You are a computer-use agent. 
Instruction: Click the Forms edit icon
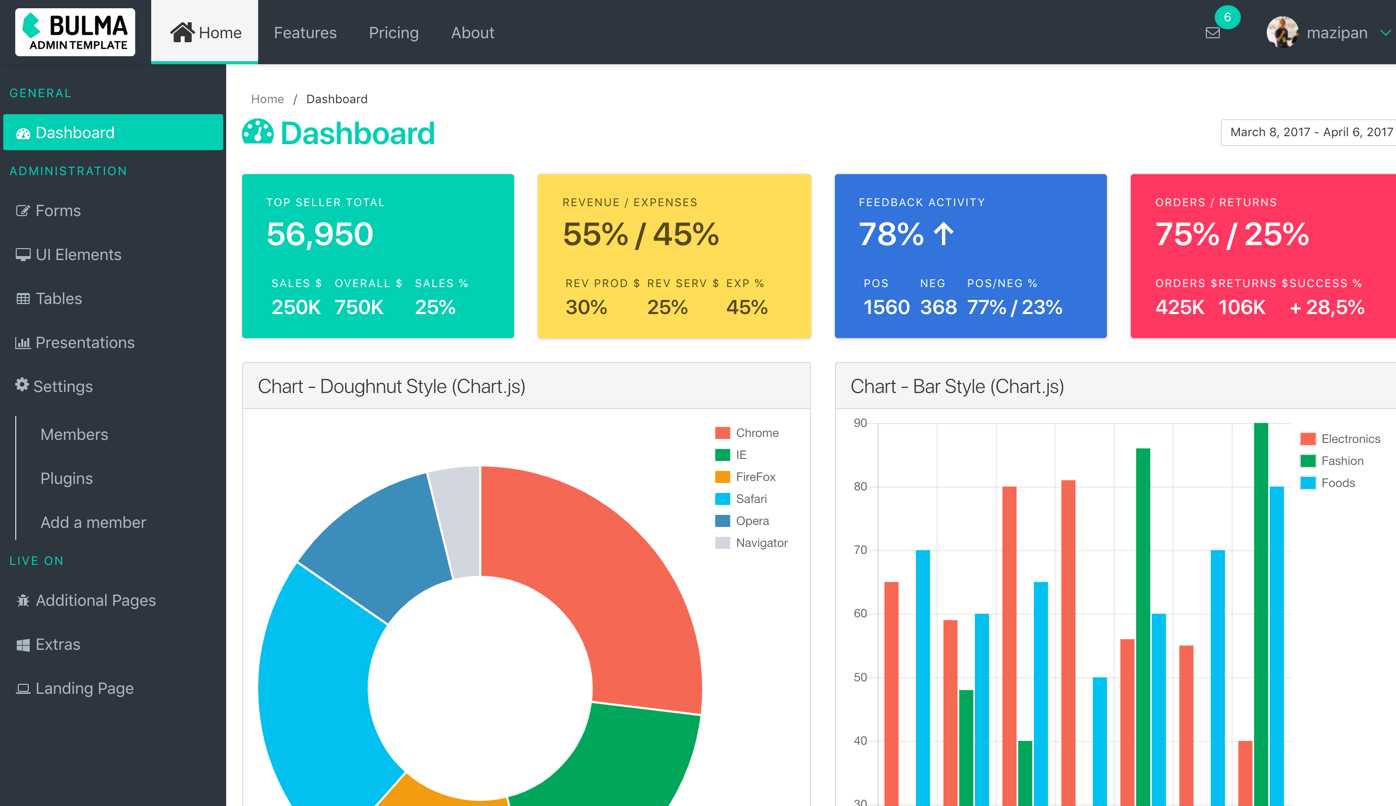pyautogui.click(x=23, y=211)
